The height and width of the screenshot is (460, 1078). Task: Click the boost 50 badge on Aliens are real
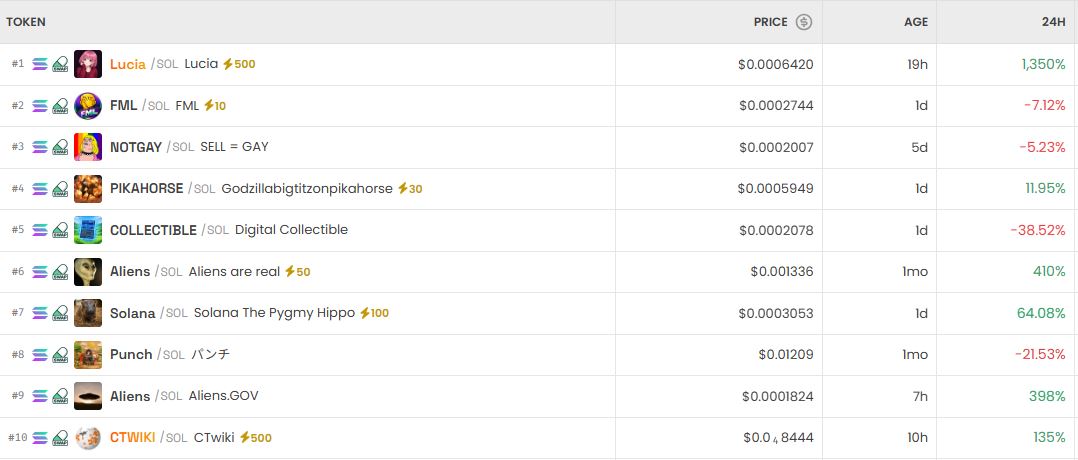pyautogui.click(x=297, y=272)
